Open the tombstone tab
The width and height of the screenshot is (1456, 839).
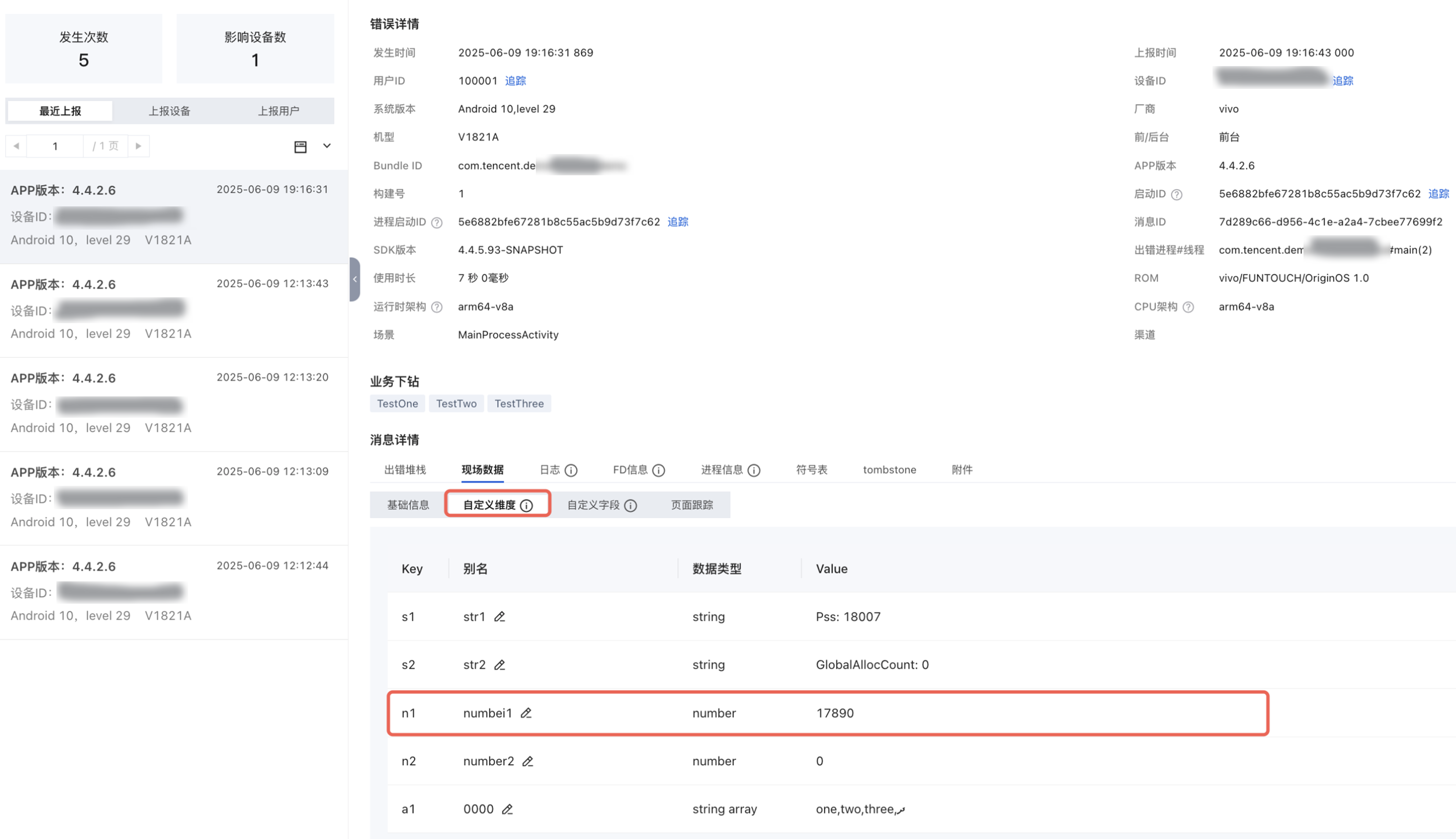889,470
